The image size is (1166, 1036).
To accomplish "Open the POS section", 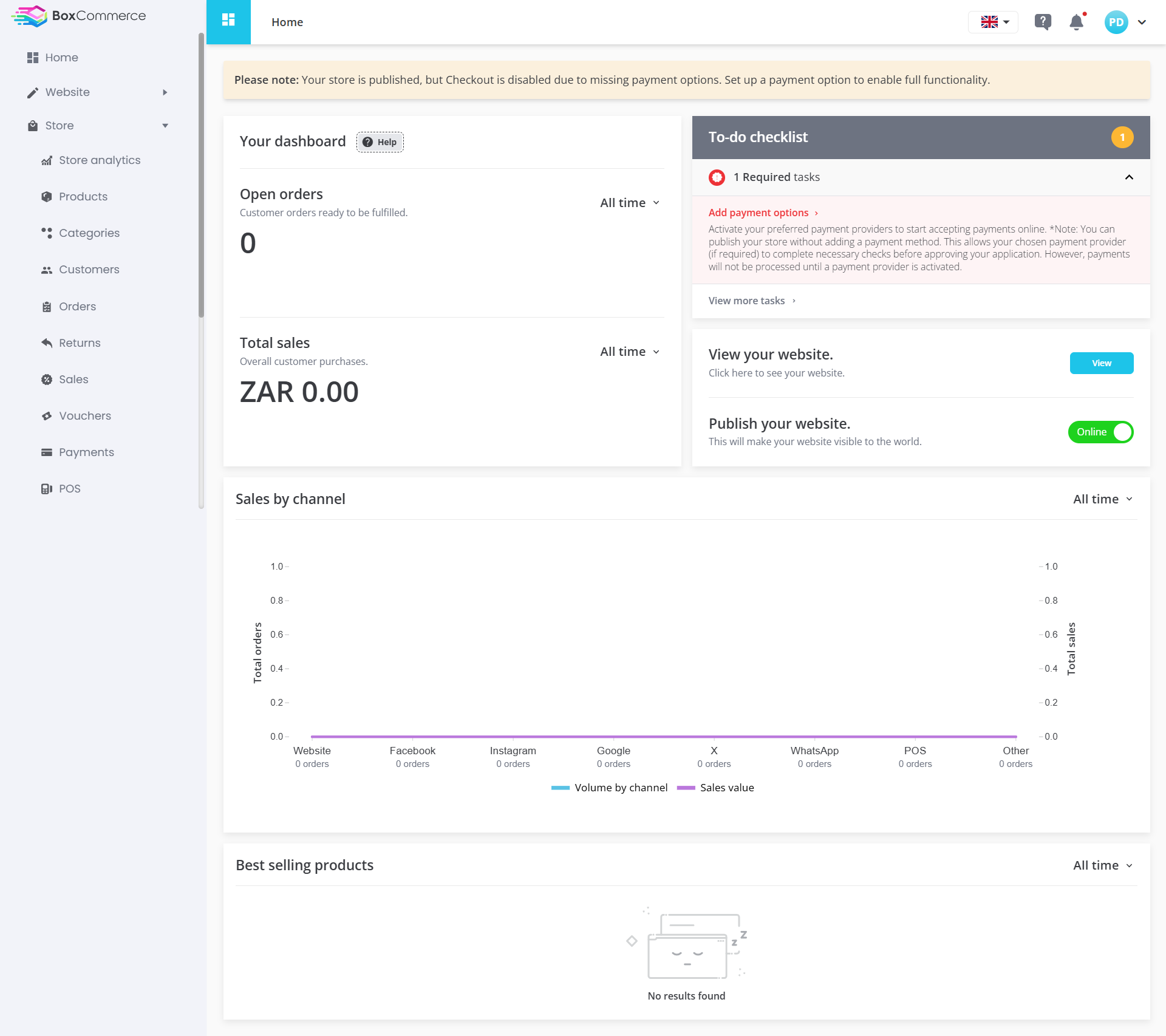I will 70,489.
